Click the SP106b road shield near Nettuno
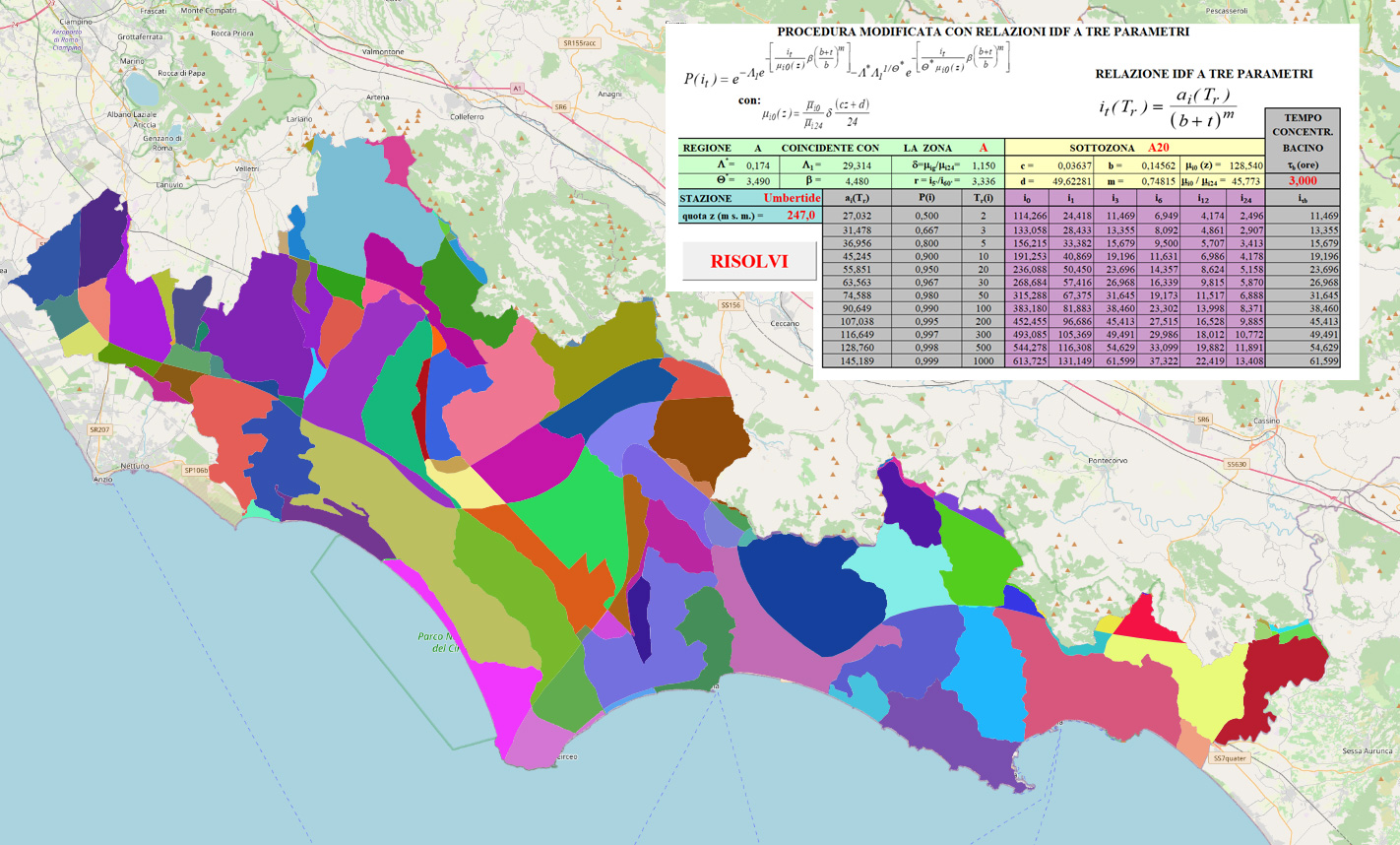This screenshot has width=1400, height=845. point(197,470)
